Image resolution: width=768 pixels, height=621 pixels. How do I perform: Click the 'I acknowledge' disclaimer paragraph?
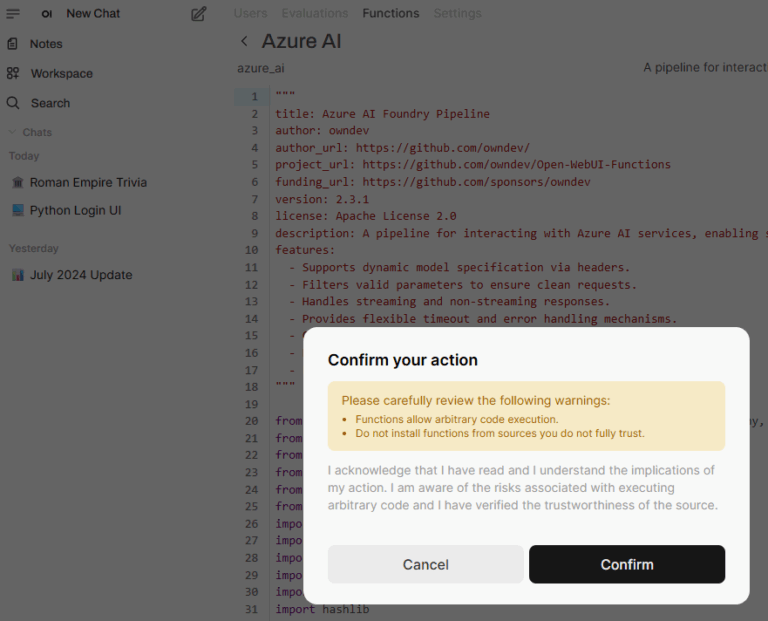(x=523, y=488)
